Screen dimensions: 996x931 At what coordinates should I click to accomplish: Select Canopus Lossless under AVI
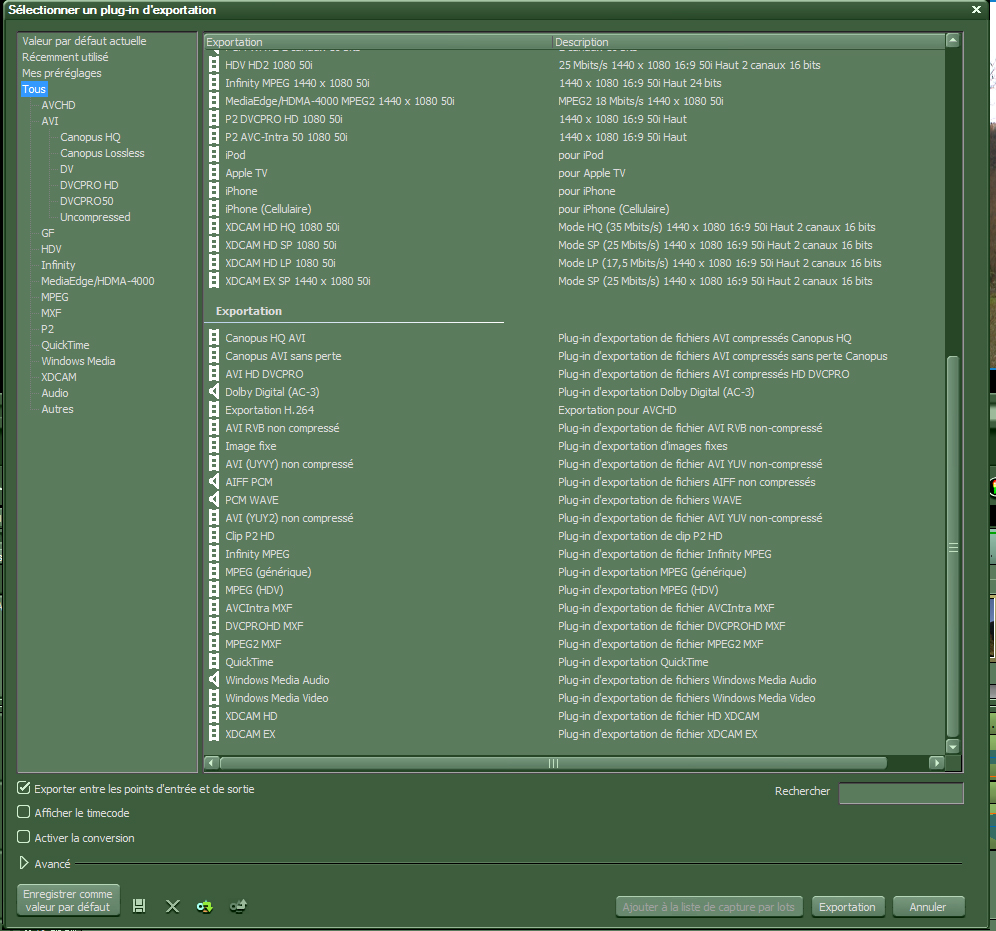pos(102,153)
